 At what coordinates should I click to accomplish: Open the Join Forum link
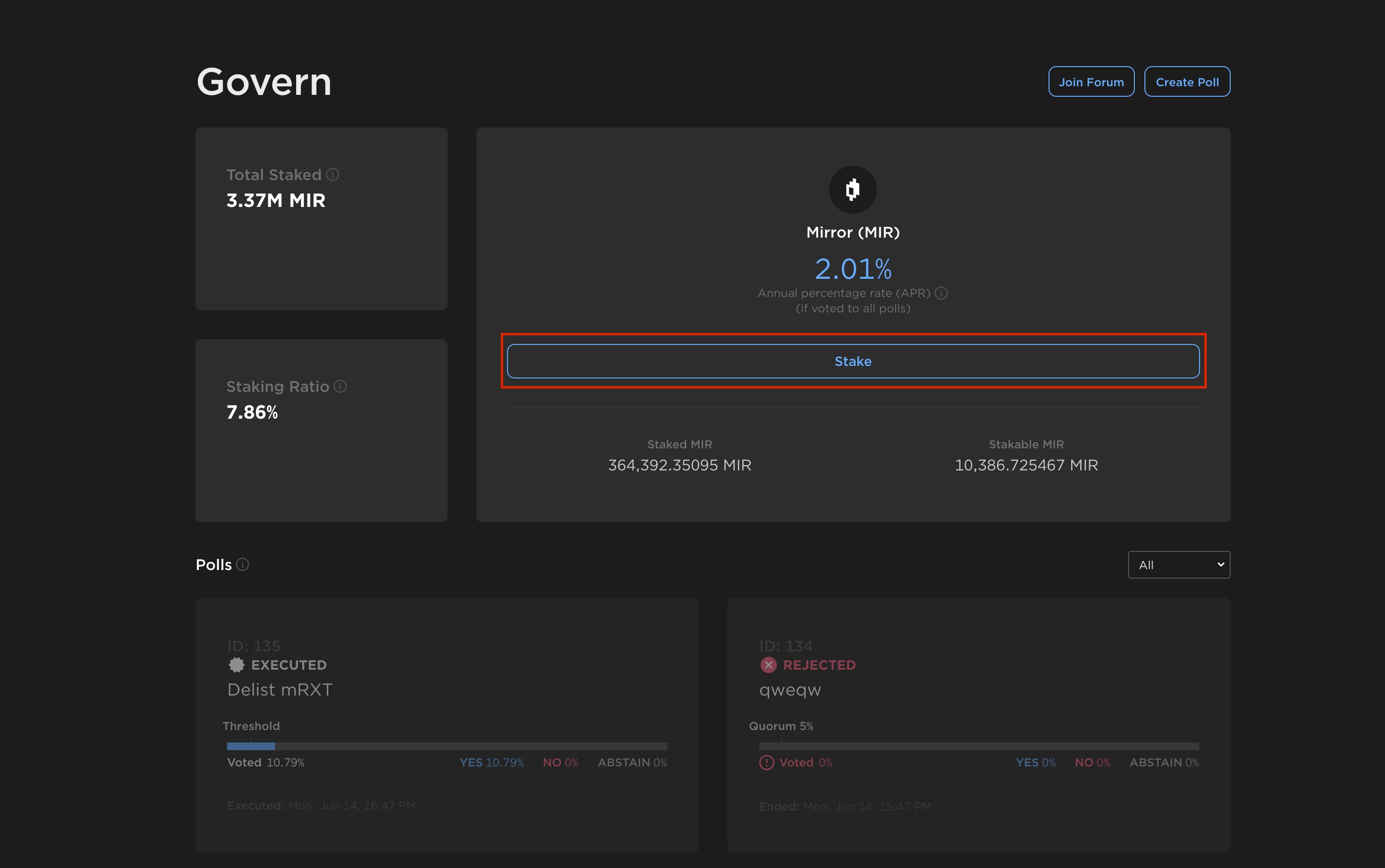pos(1091,82)
